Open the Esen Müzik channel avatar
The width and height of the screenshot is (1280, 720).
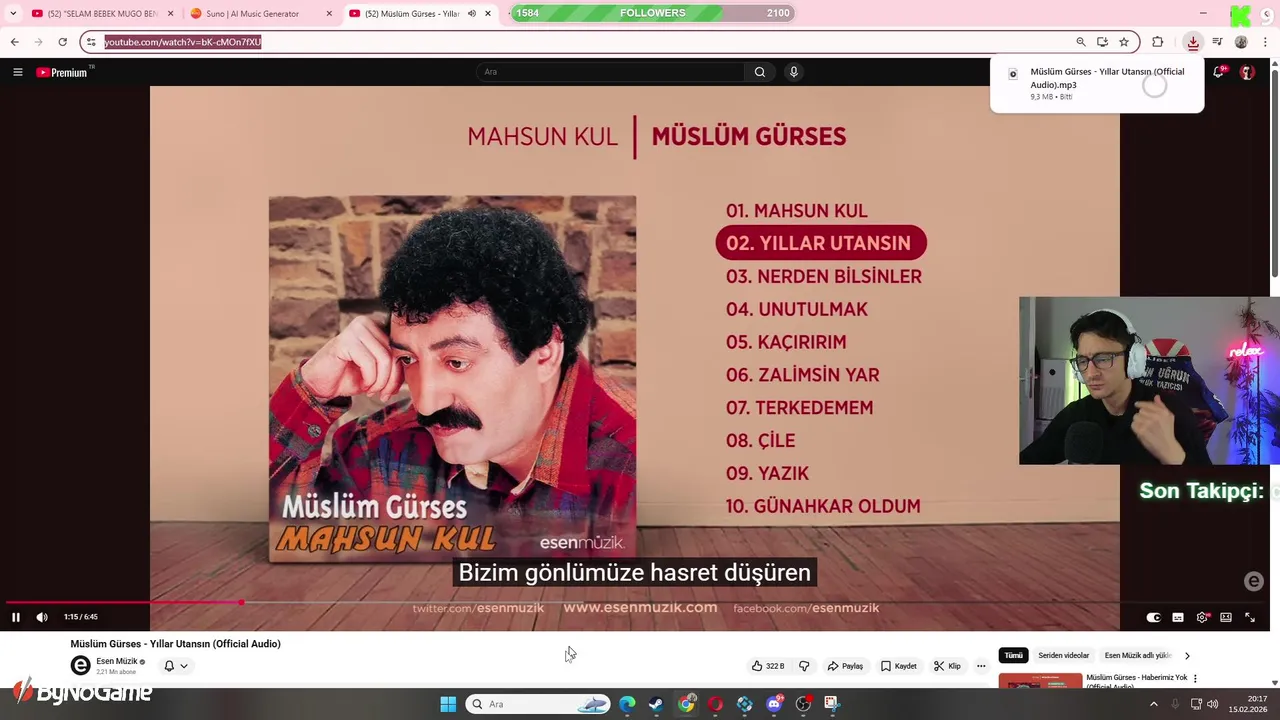(x=80, y=666)
